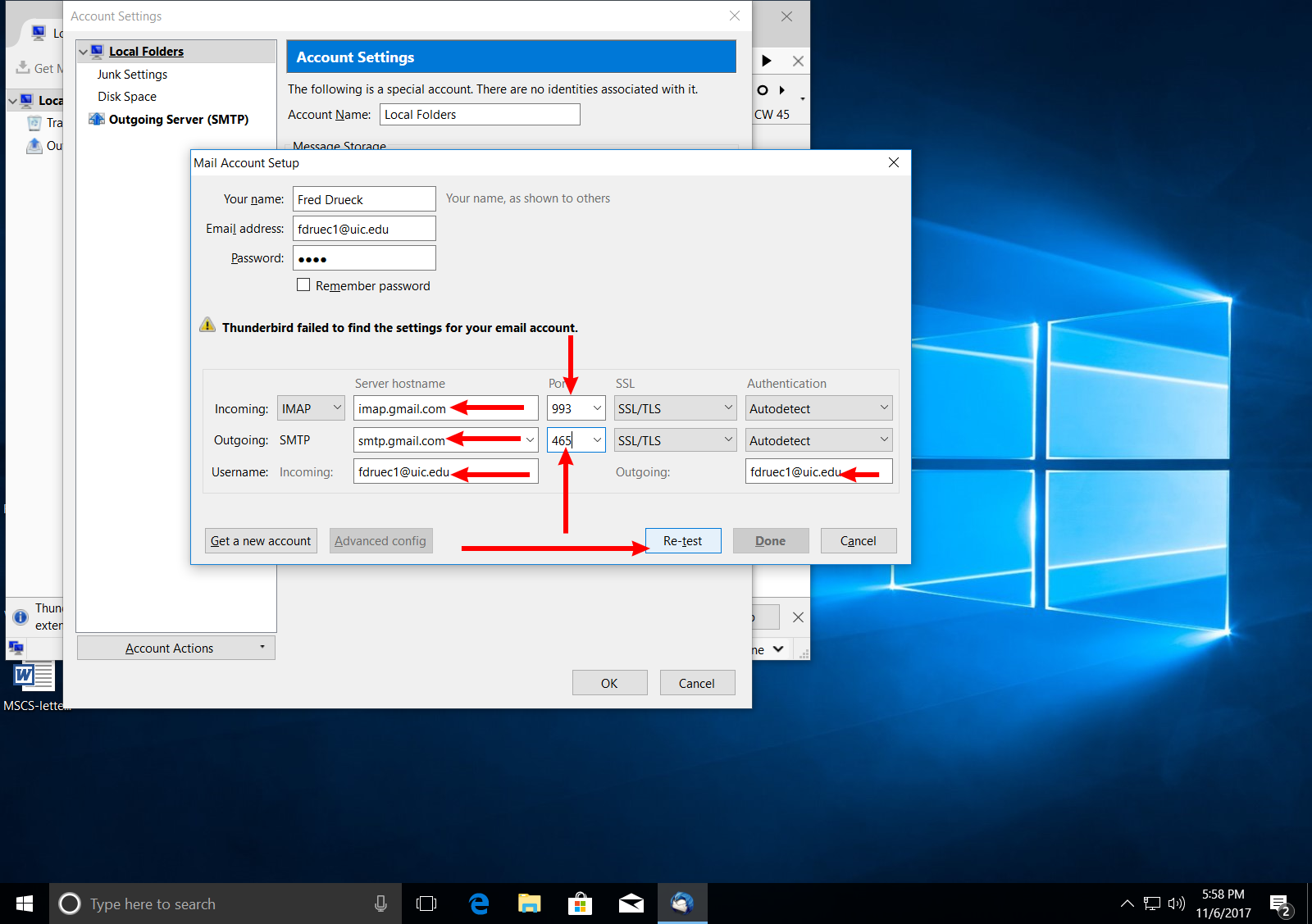Close the Mail Account Setup dialog
Screen dimensions: 1312x924
click(x=894, y=162)
